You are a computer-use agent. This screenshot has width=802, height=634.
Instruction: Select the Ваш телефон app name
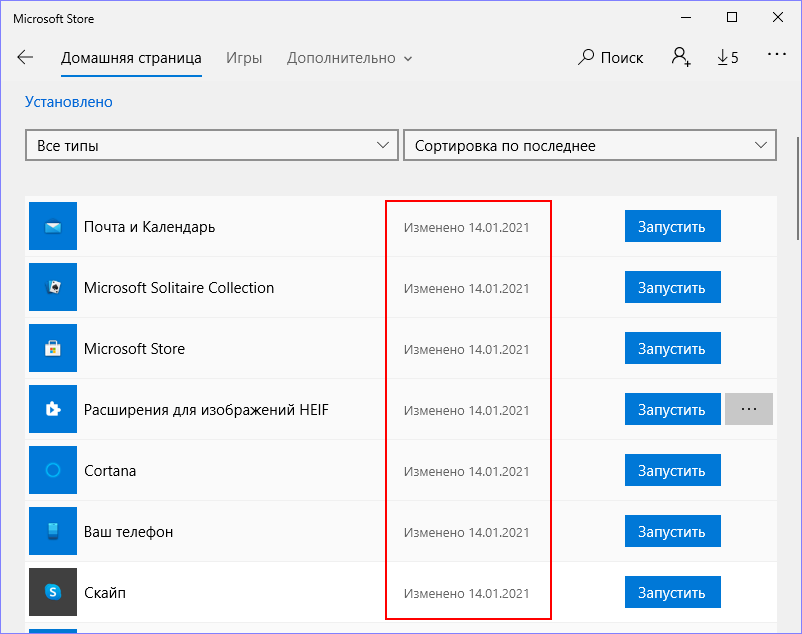pyautogui.click(x=128, y=532)
